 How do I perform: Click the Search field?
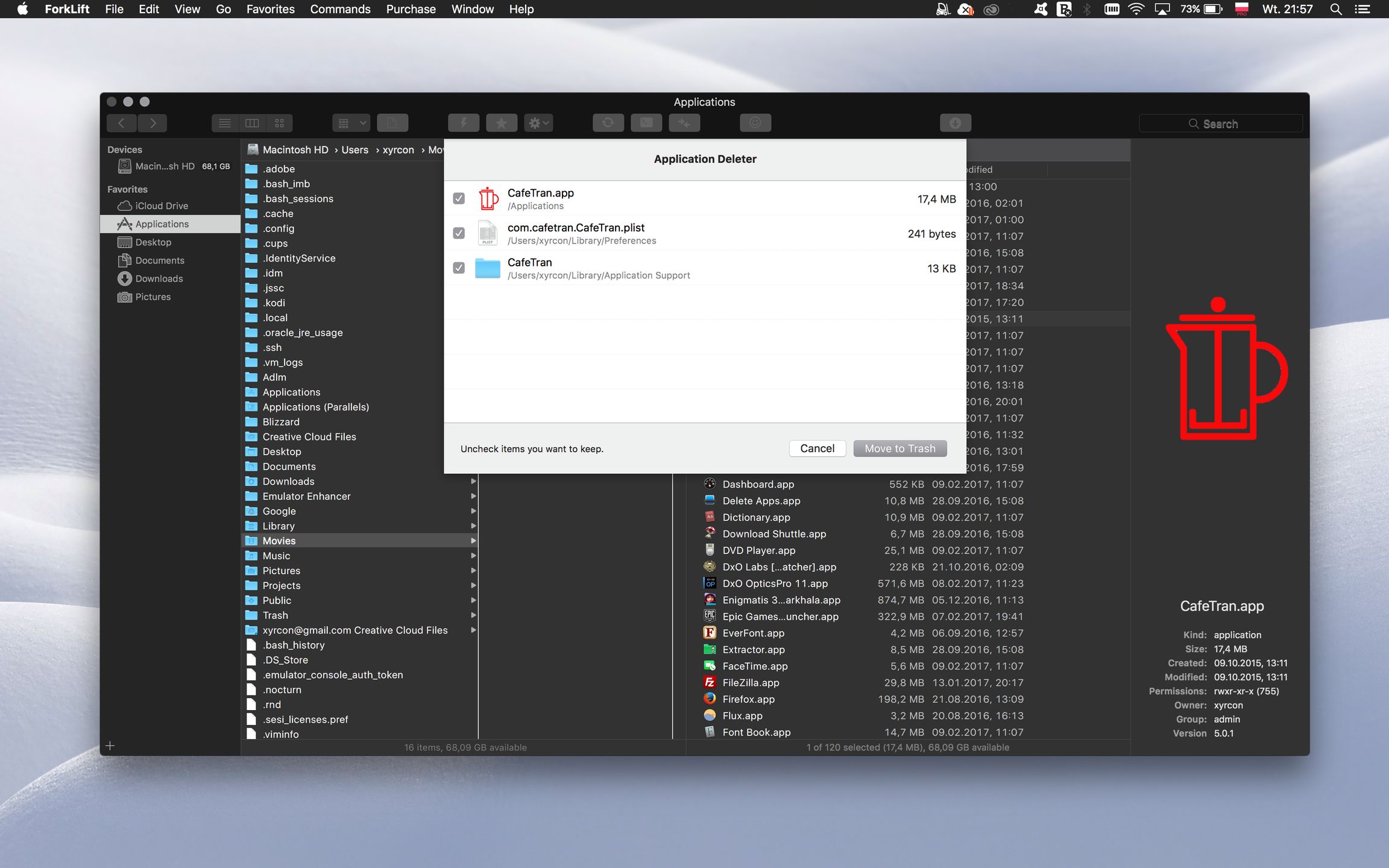1220,124
